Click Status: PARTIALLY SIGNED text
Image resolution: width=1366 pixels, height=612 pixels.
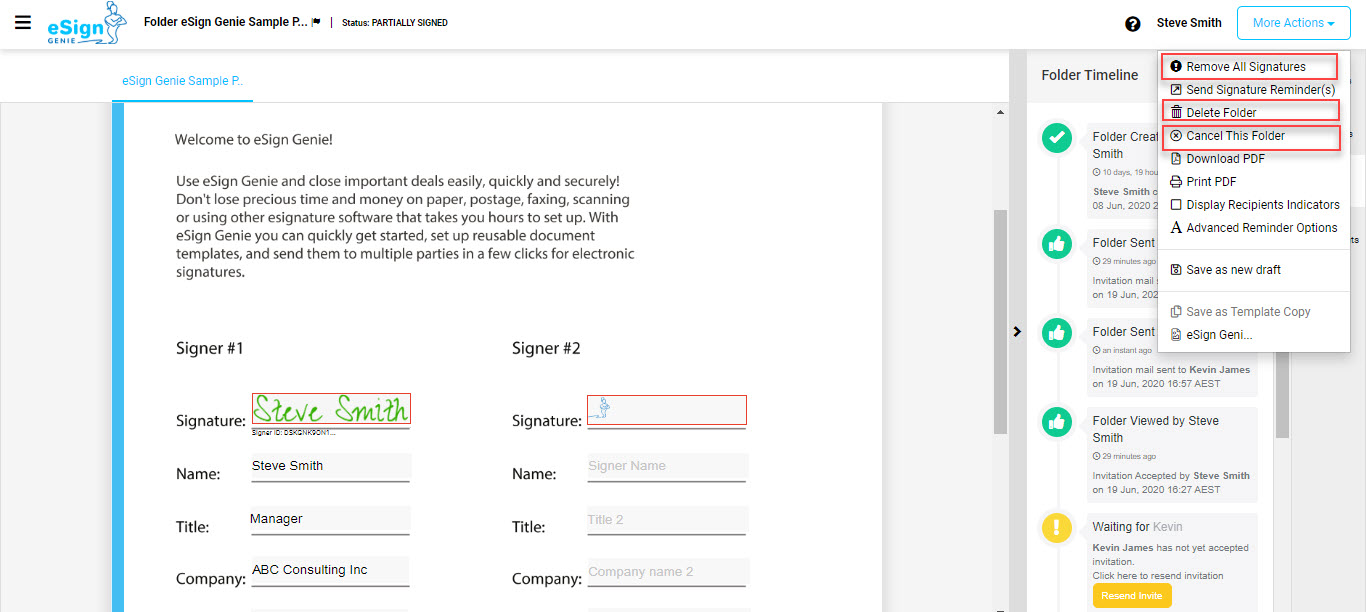point(395,22)
